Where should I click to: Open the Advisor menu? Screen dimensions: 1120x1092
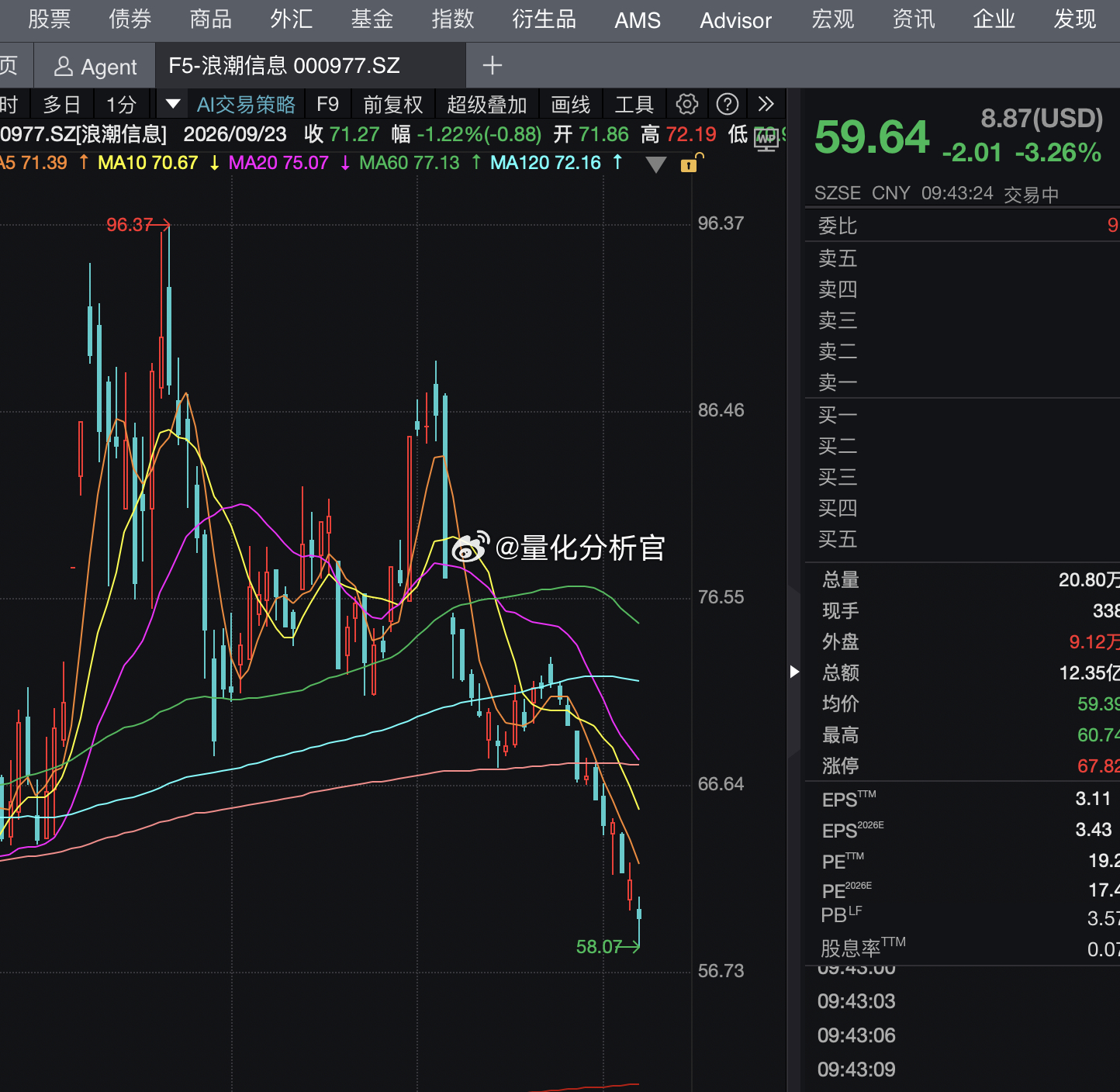pyautogui.click(x=736, y=20)
